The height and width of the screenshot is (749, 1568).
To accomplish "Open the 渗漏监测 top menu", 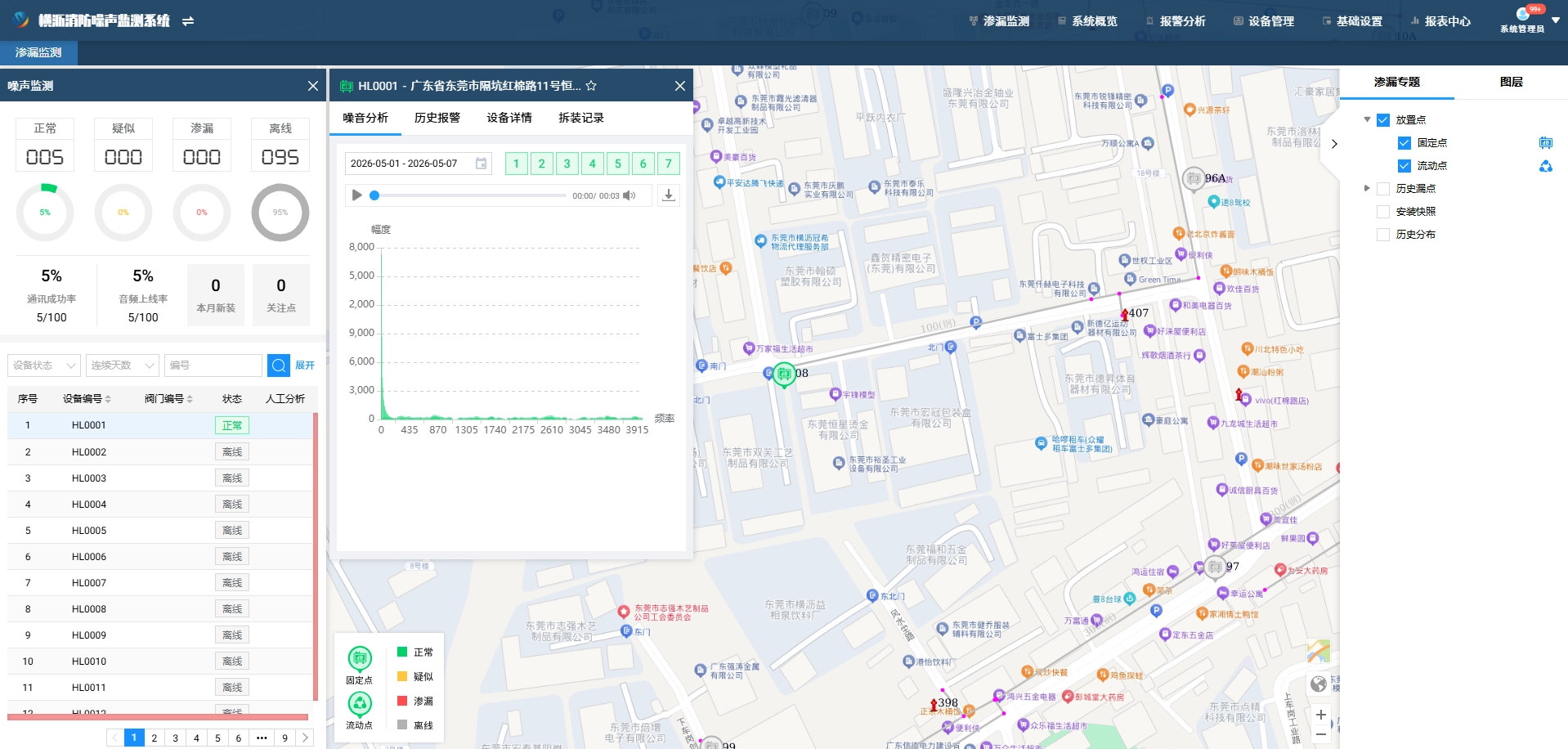I will point(999,21).
